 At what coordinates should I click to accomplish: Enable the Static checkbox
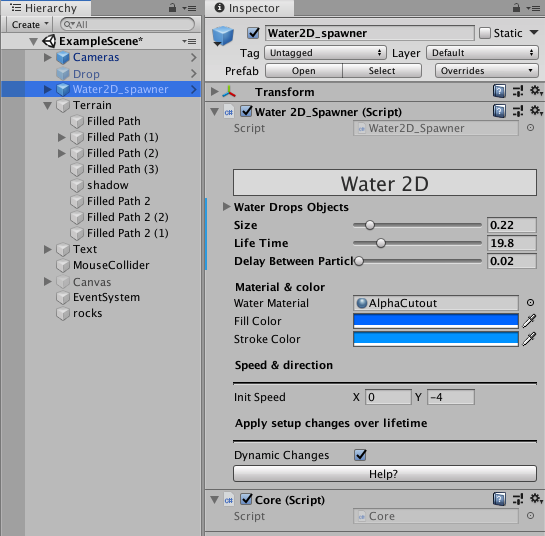point(485,33)
